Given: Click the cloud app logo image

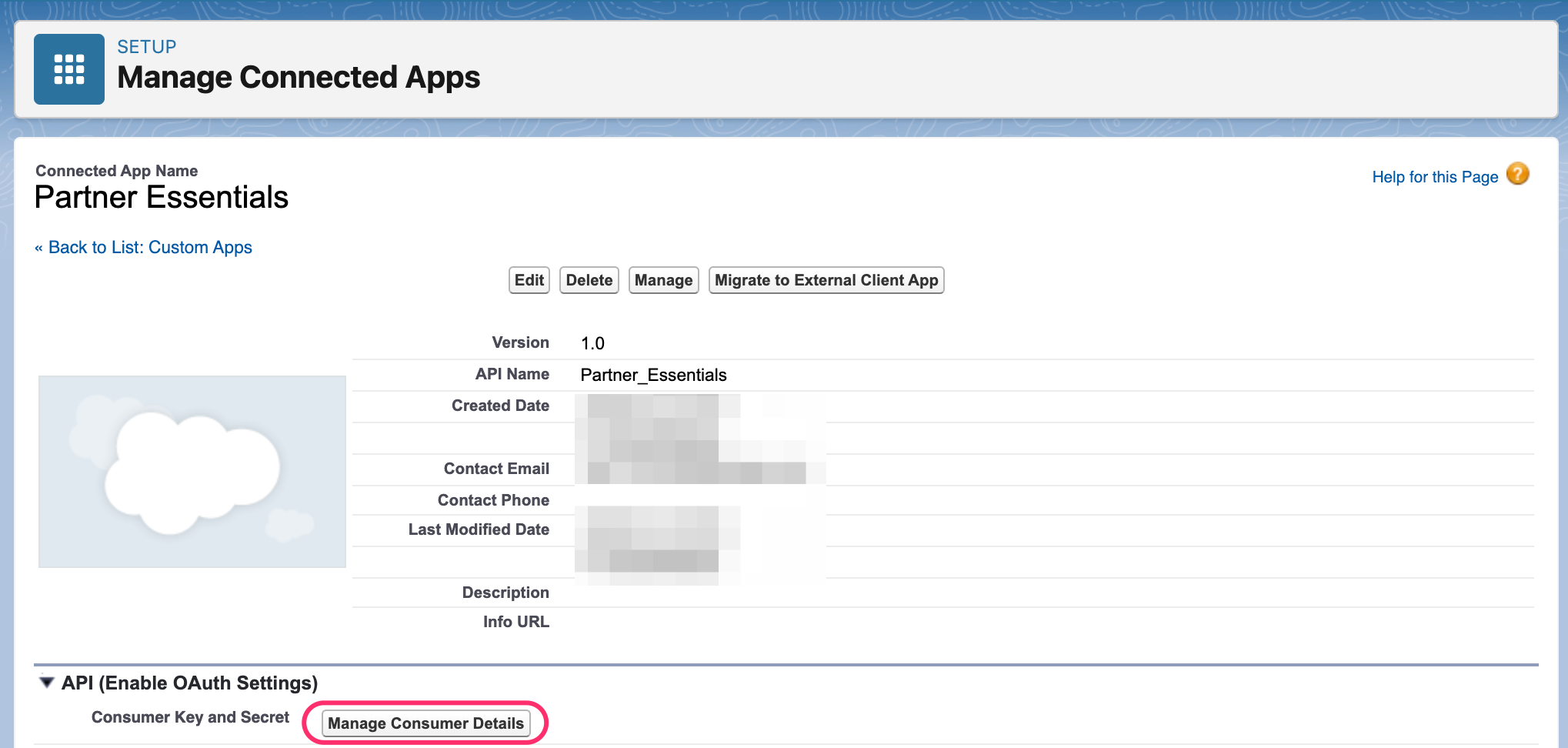Looking at the screenshot, I should tap(192, 472).
